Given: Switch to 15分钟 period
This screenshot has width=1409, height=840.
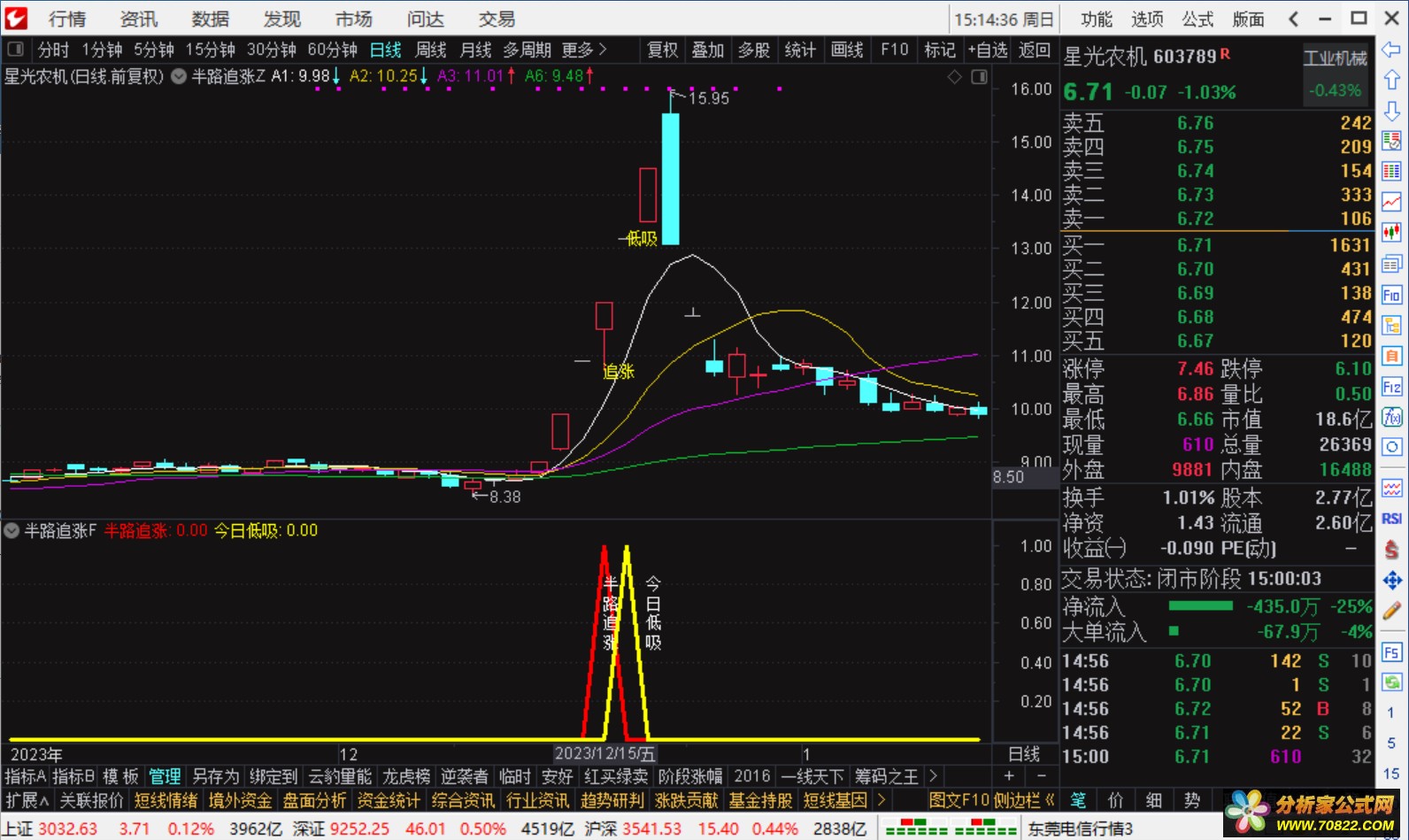Looking at the screenshot, I should [210, 50].
